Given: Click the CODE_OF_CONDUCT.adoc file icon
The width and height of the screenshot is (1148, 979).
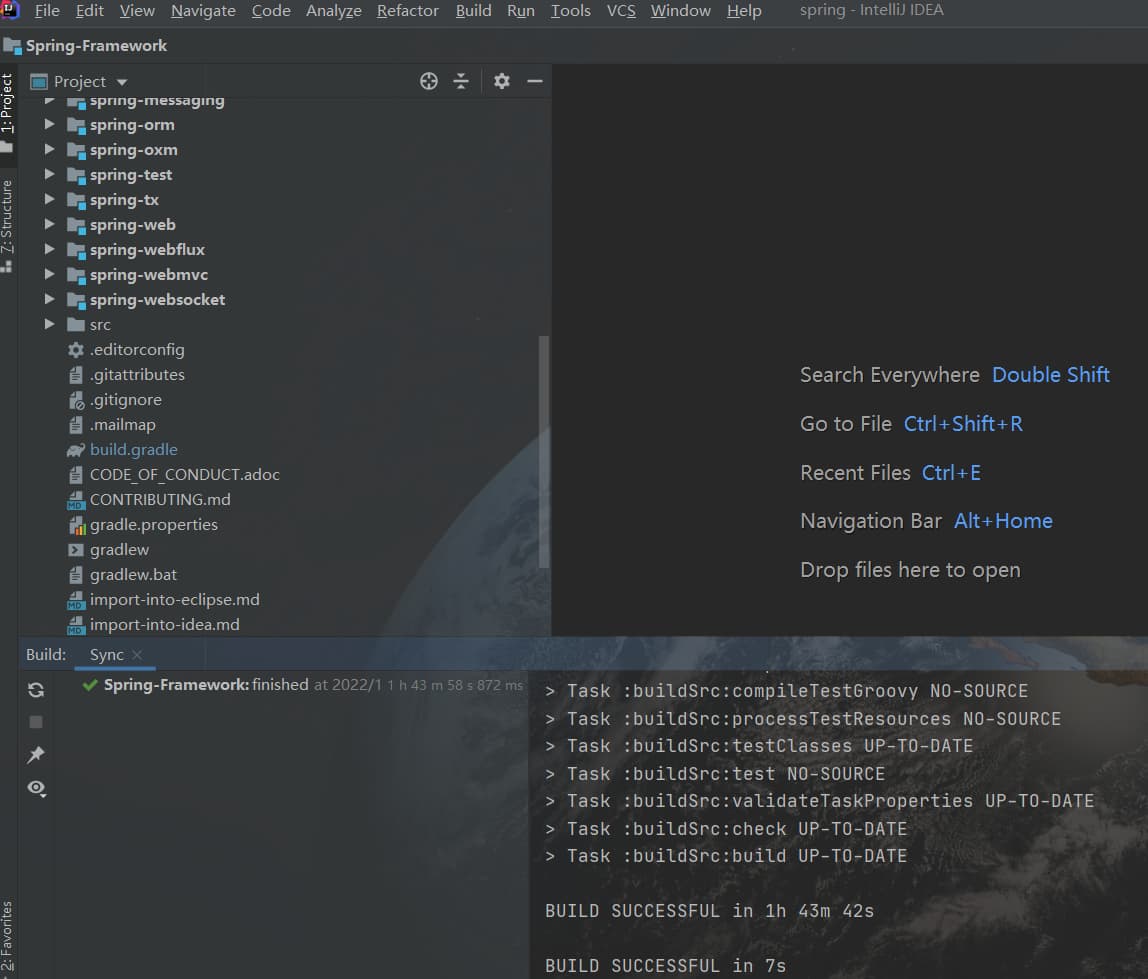Looking at the screenshot, I should point(75,475).
